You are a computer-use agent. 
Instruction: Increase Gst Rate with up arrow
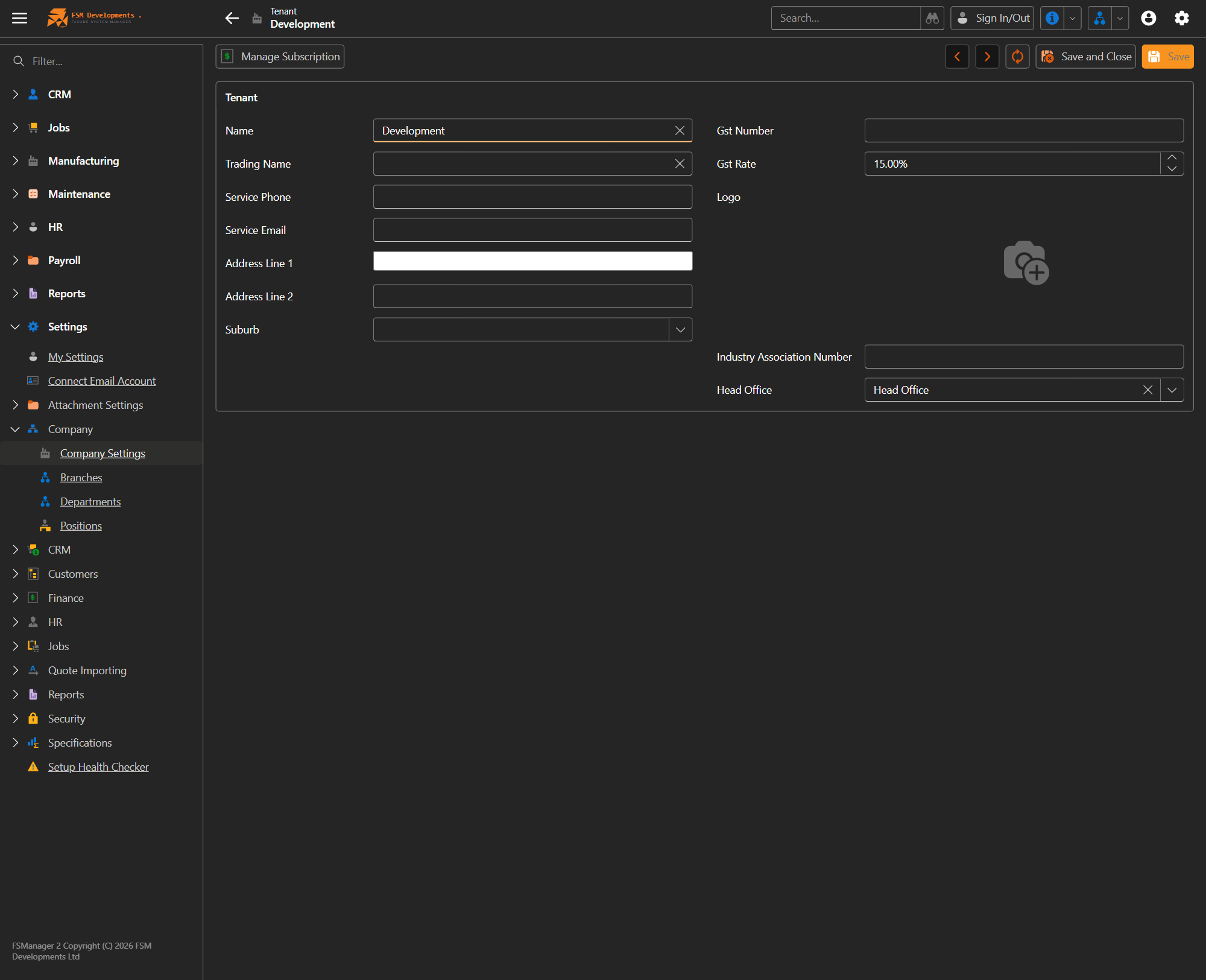point(1172,158)
